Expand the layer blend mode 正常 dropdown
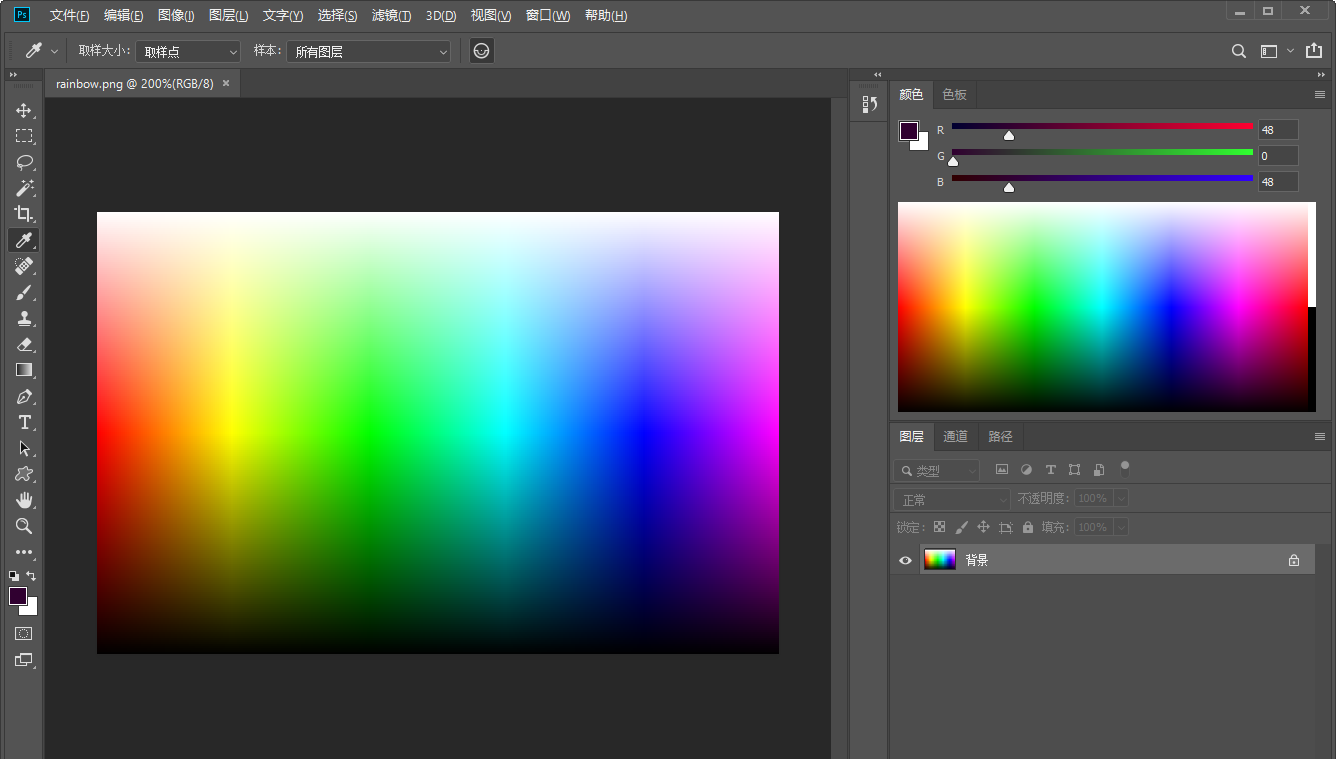Viewport: 1336px width, 759px height. click(952, 499)
